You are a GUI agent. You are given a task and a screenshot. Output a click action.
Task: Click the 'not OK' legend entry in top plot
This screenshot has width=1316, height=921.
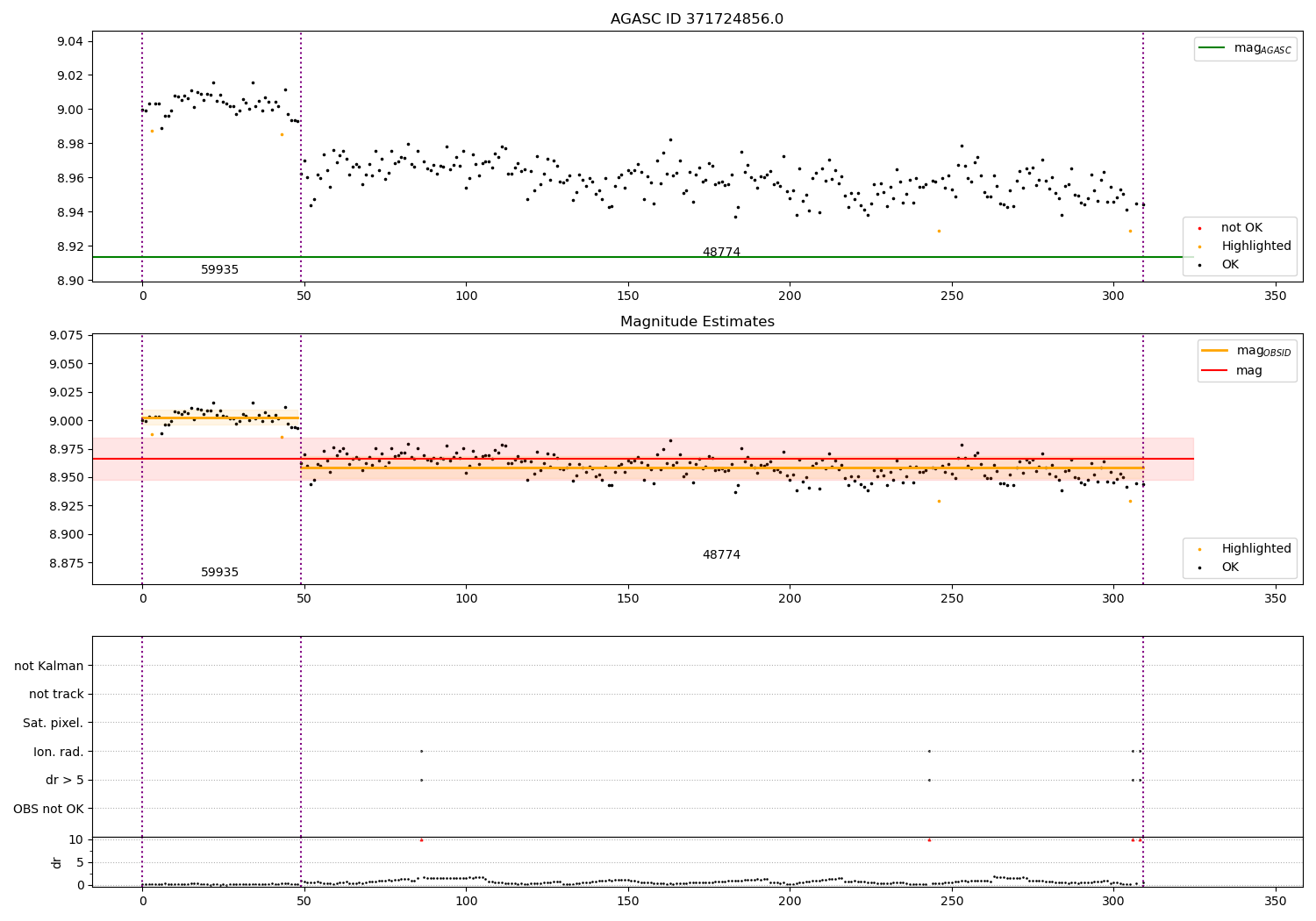(x=1241, y=228)
